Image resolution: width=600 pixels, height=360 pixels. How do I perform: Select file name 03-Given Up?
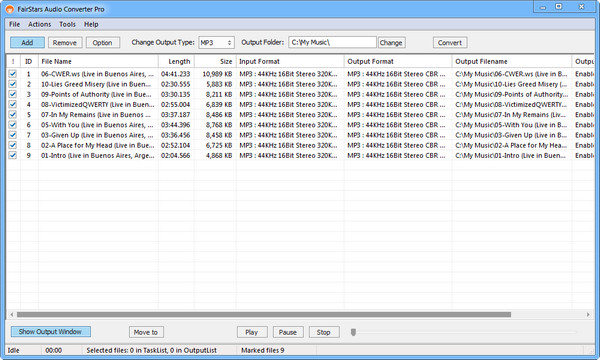coord(97,135)
